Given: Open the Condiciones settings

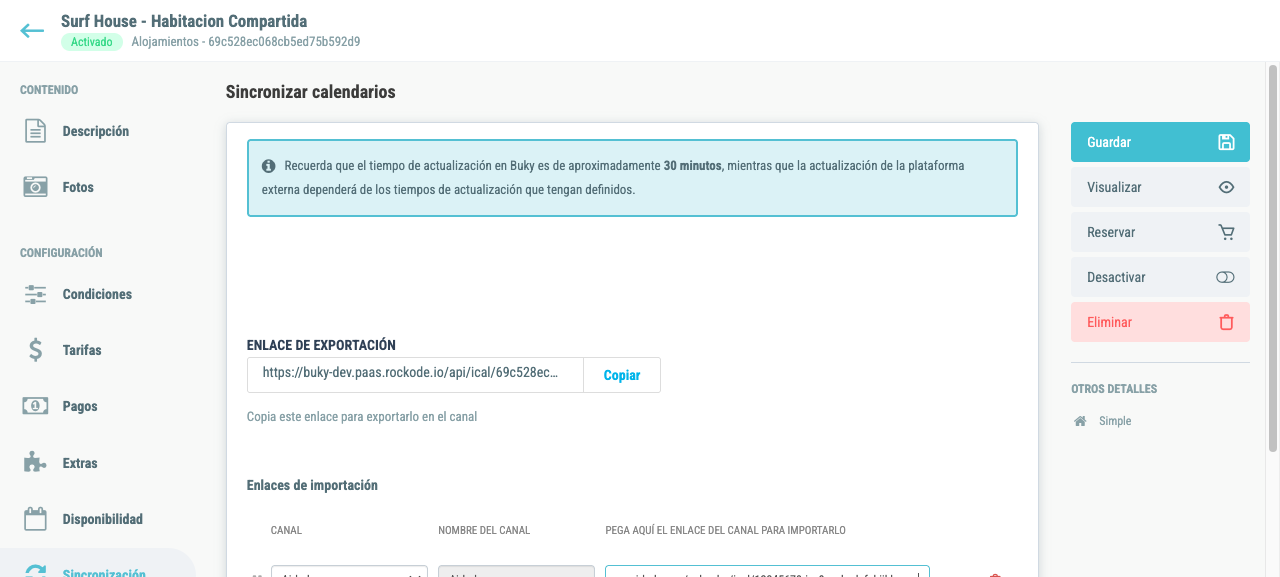Looking at the screenshot, I should 98,294.
